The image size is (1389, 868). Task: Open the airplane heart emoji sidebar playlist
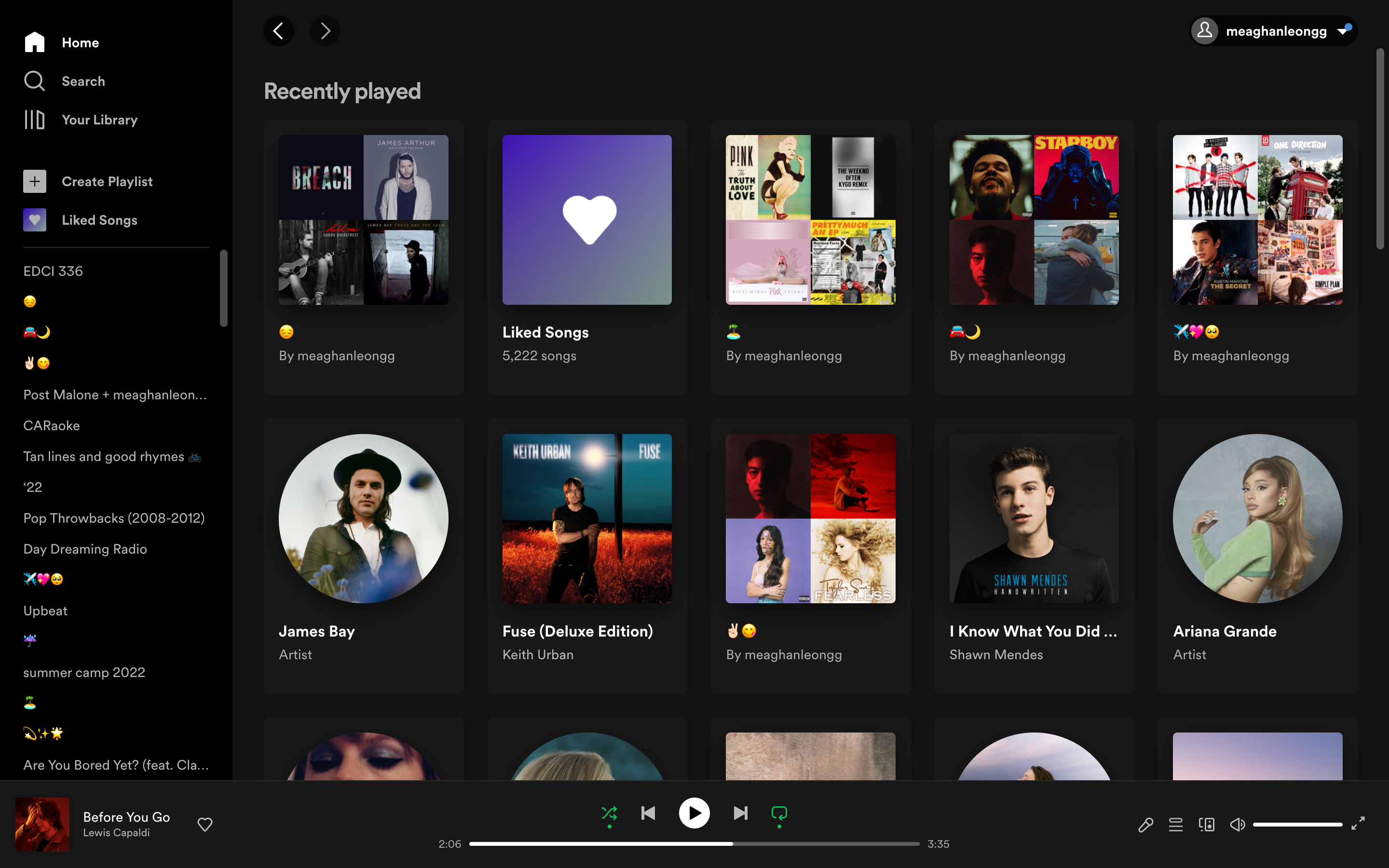(x=43, y=579)
